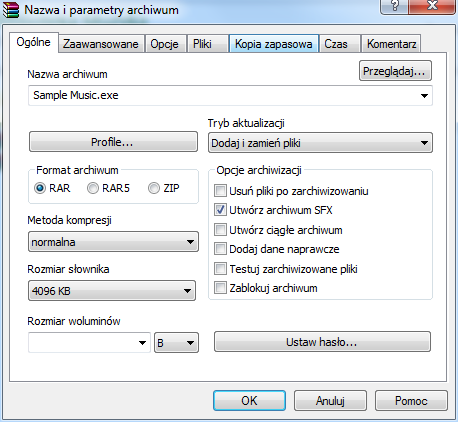
Task: Go to the Komentarz tab
Action: [x=391, y=44]
